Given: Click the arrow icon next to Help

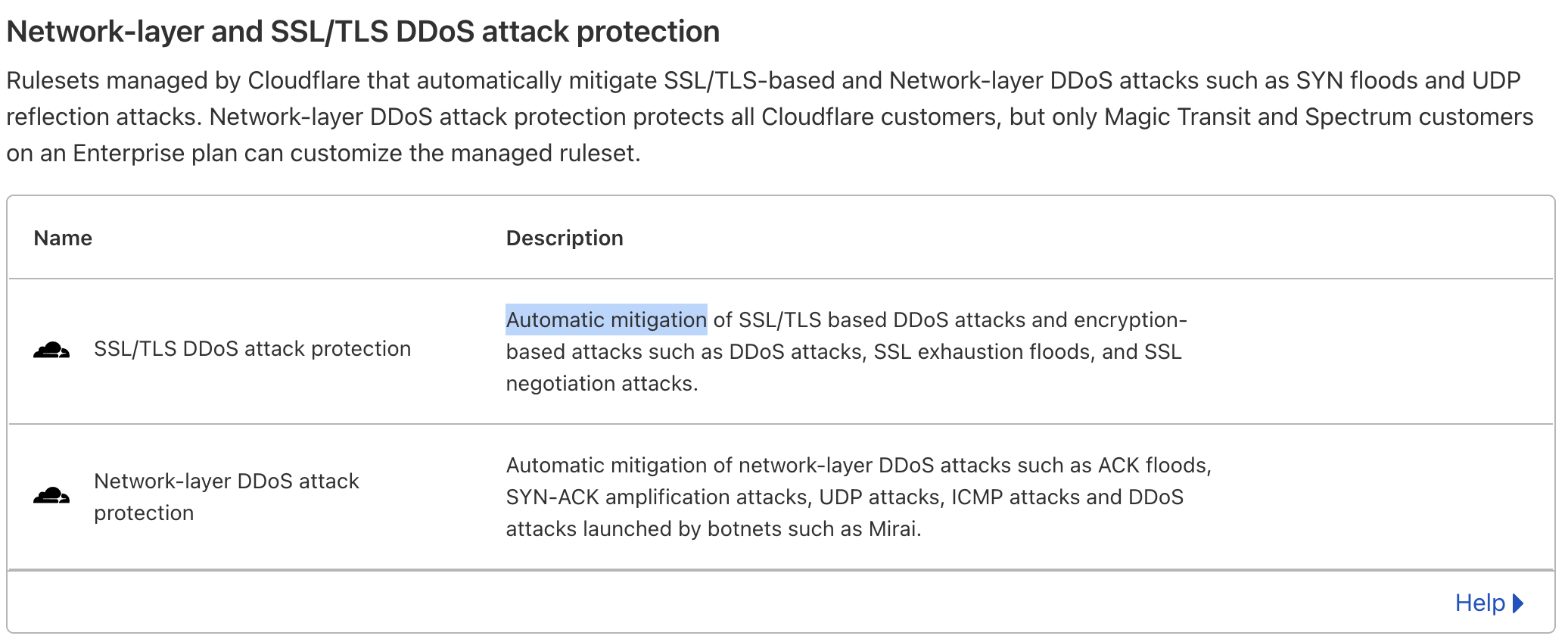Looking at the screenshot, I should pos(1518,603).
